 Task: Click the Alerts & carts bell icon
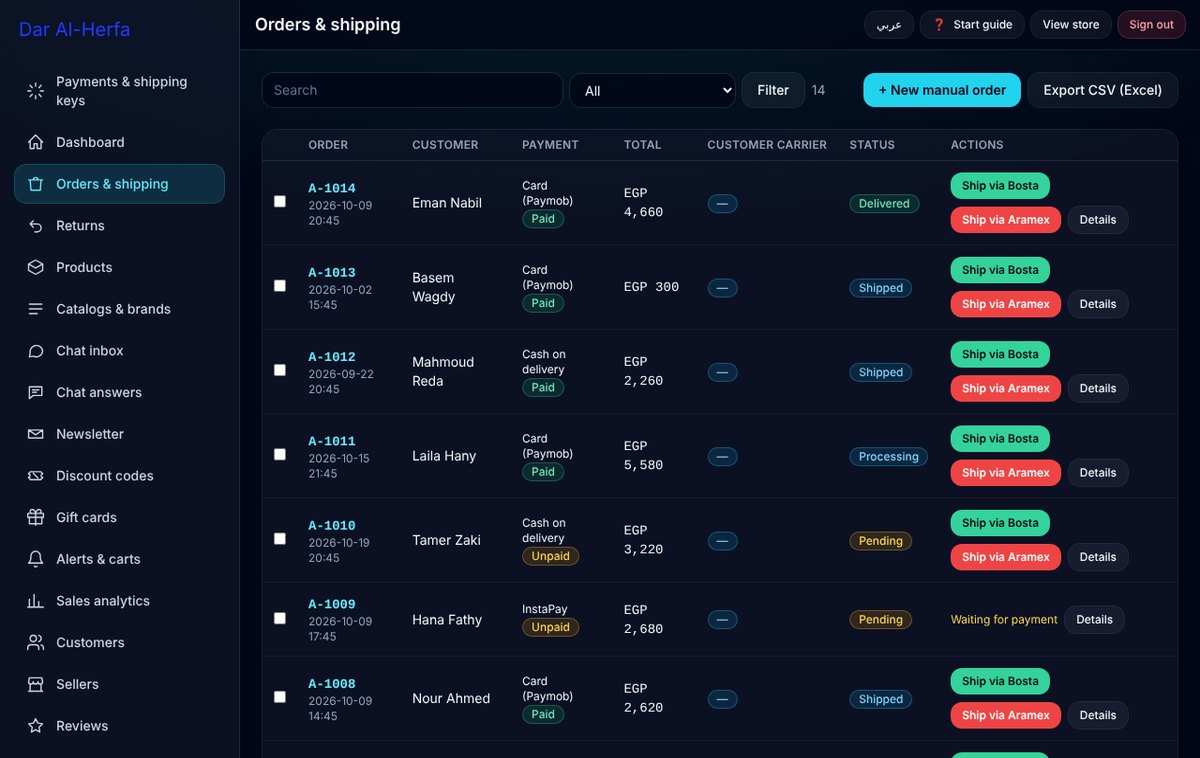pos(36,559)
